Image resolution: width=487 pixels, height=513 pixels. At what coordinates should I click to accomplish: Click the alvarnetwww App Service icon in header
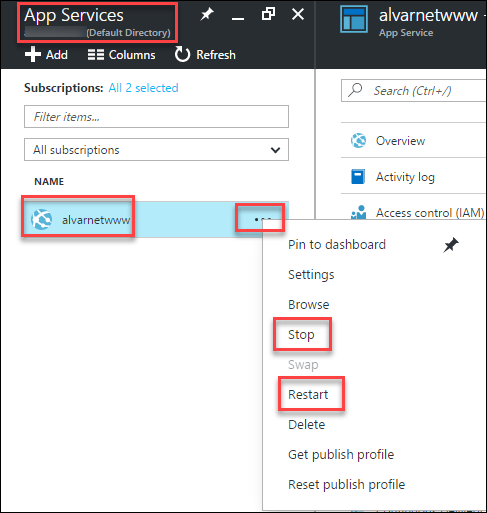(354, 19)
